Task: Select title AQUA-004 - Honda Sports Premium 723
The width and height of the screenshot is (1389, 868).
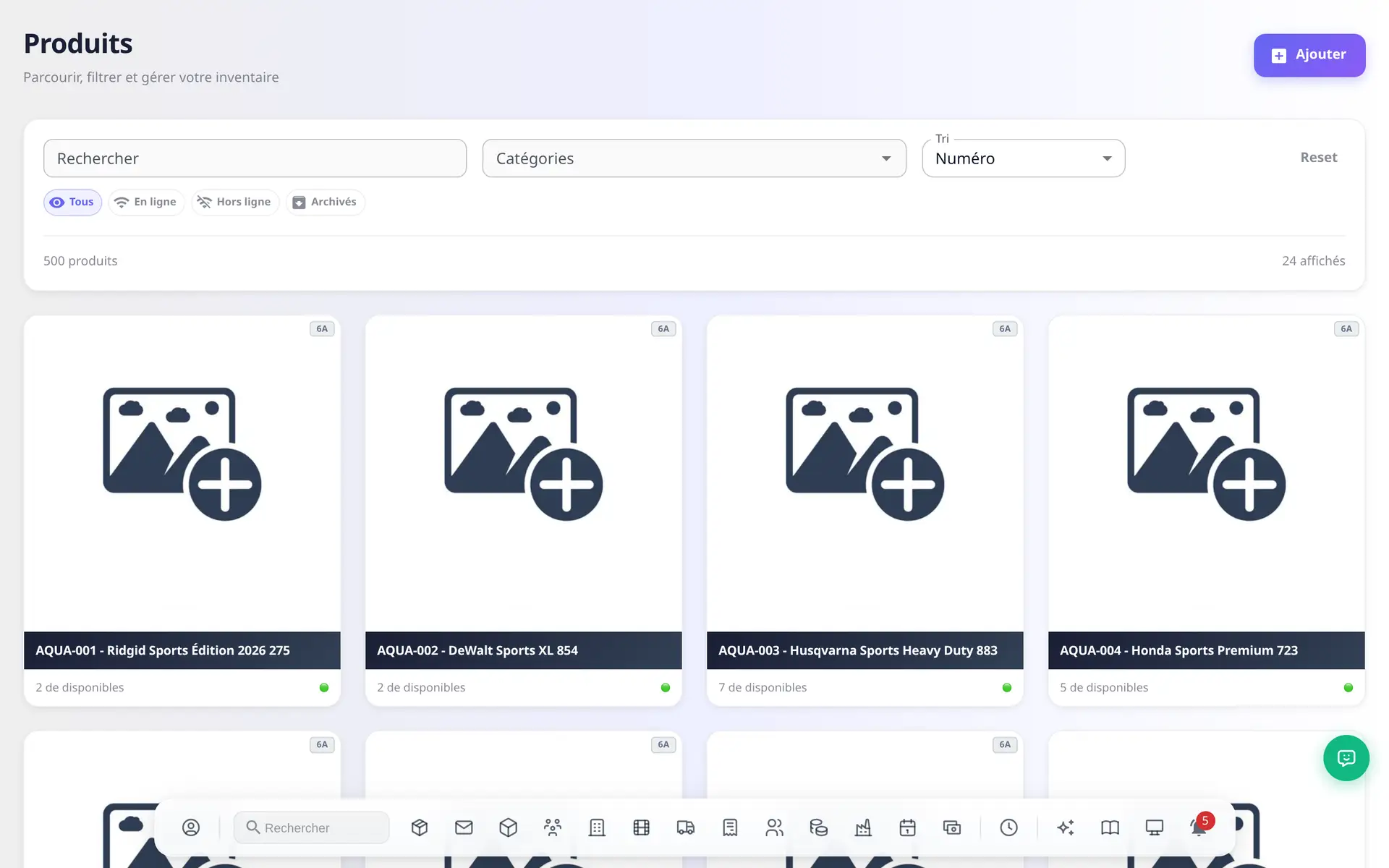Action: click(1179, 650)
